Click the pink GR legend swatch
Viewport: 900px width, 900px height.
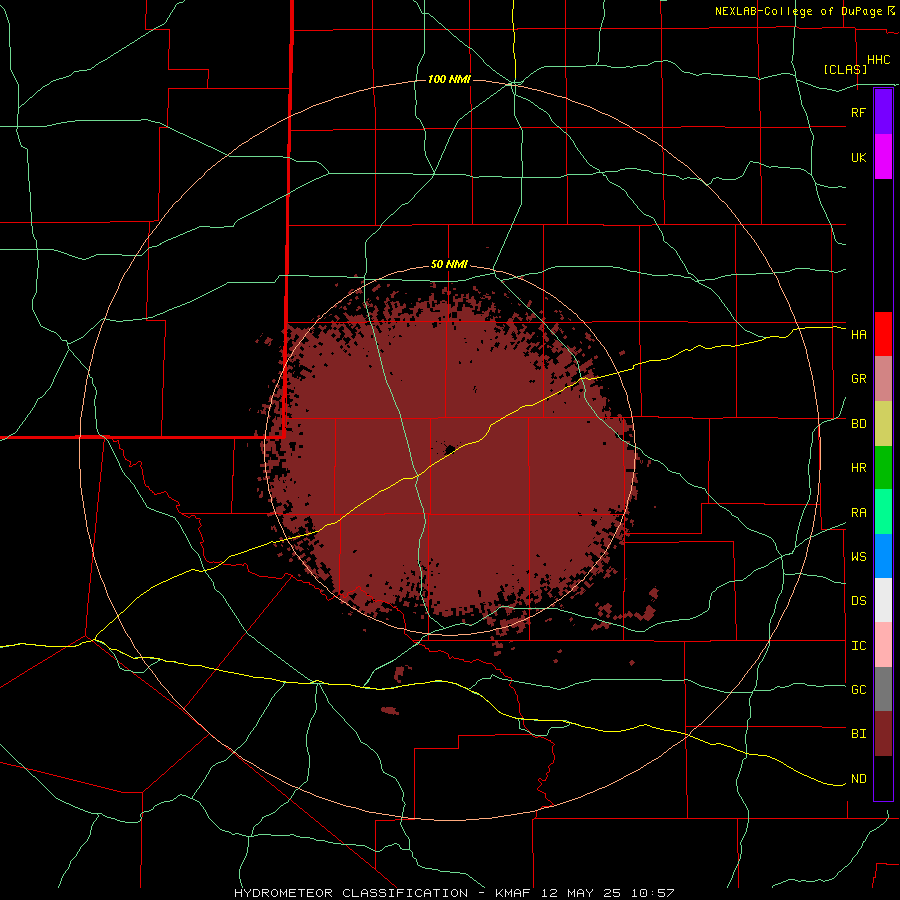coord(883,379)
